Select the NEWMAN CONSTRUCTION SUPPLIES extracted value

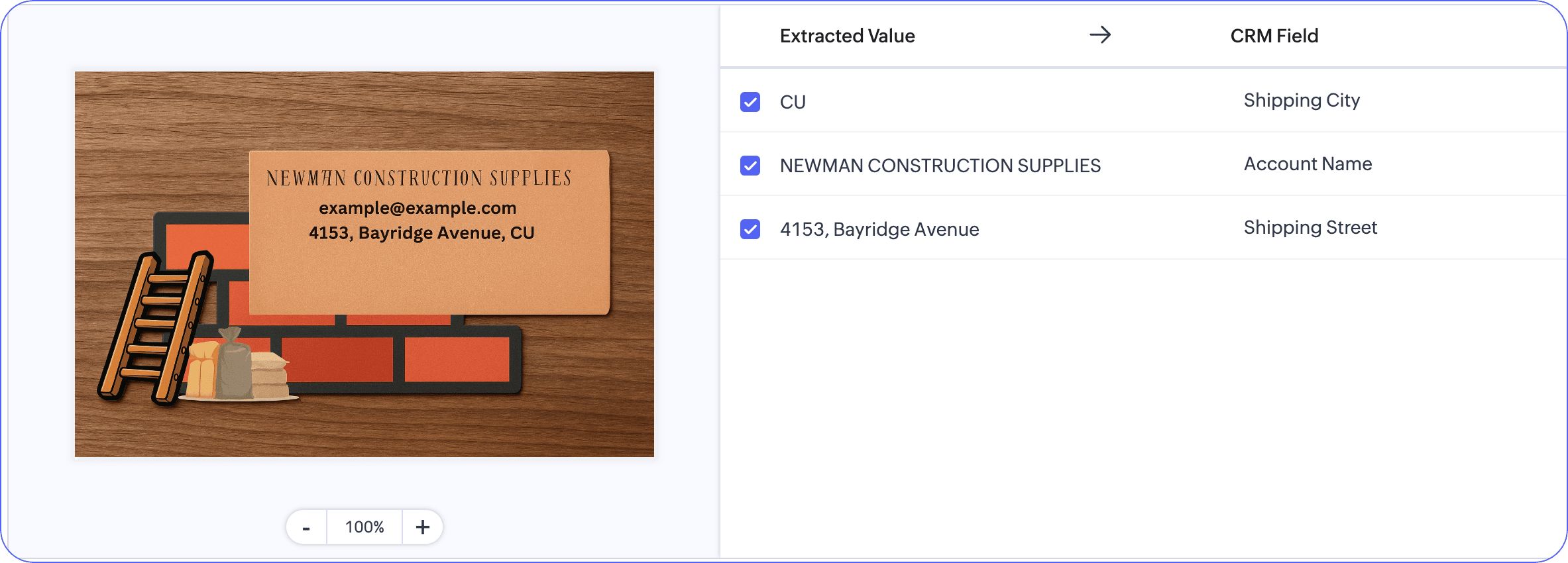pos(940,166)
